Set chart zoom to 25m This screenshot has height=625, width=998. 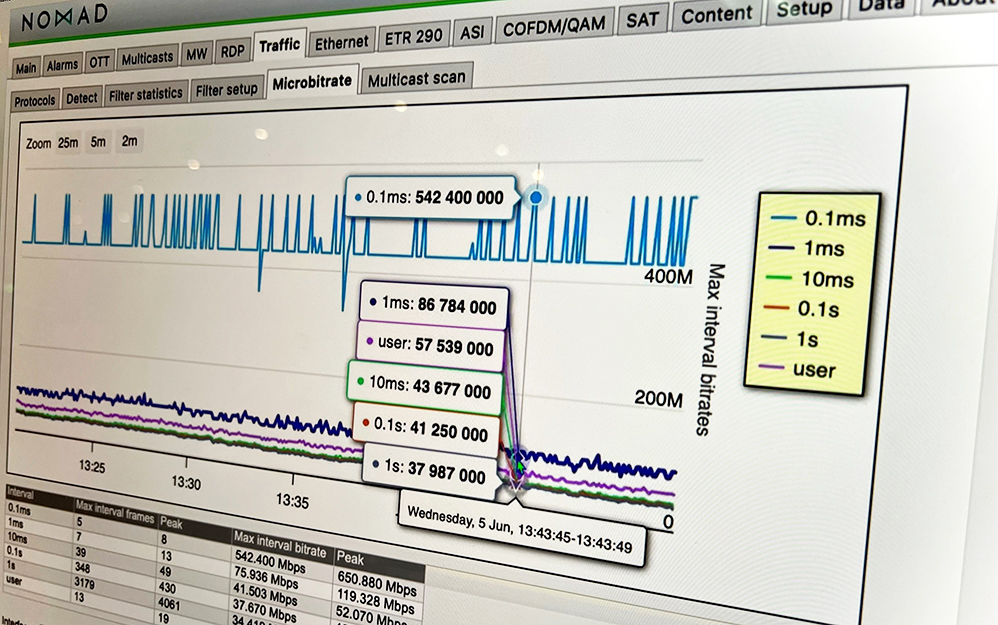[67, 143]
